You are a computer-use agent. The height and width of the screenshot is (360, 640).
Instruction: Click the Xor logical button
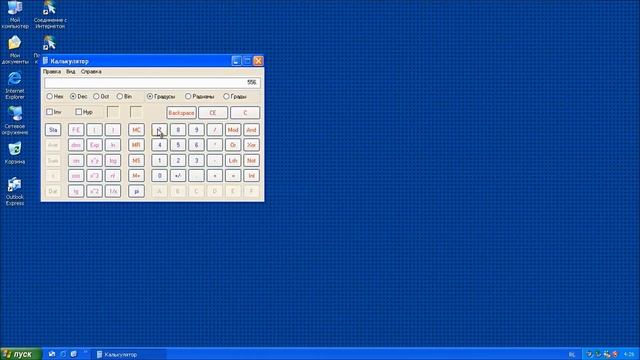pyautogui.click(x=251, y=145)
